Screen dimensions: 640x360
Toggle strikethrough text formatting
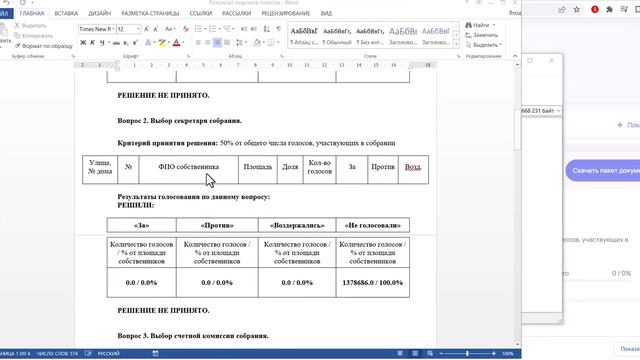coord(116,42)
